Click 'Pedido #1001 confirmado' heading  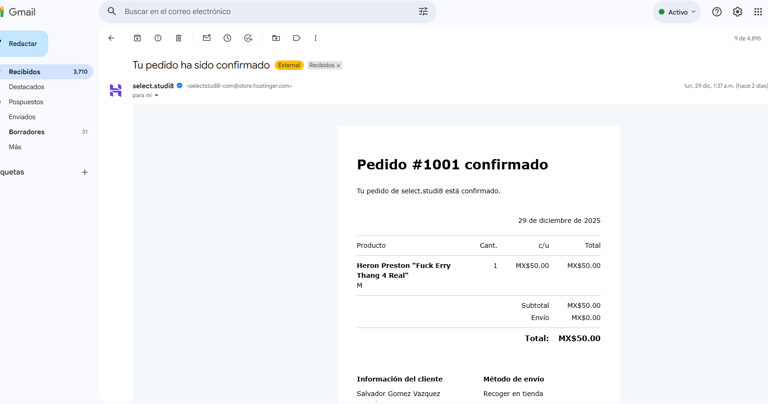pyautogui.click(x=452, y=165)
